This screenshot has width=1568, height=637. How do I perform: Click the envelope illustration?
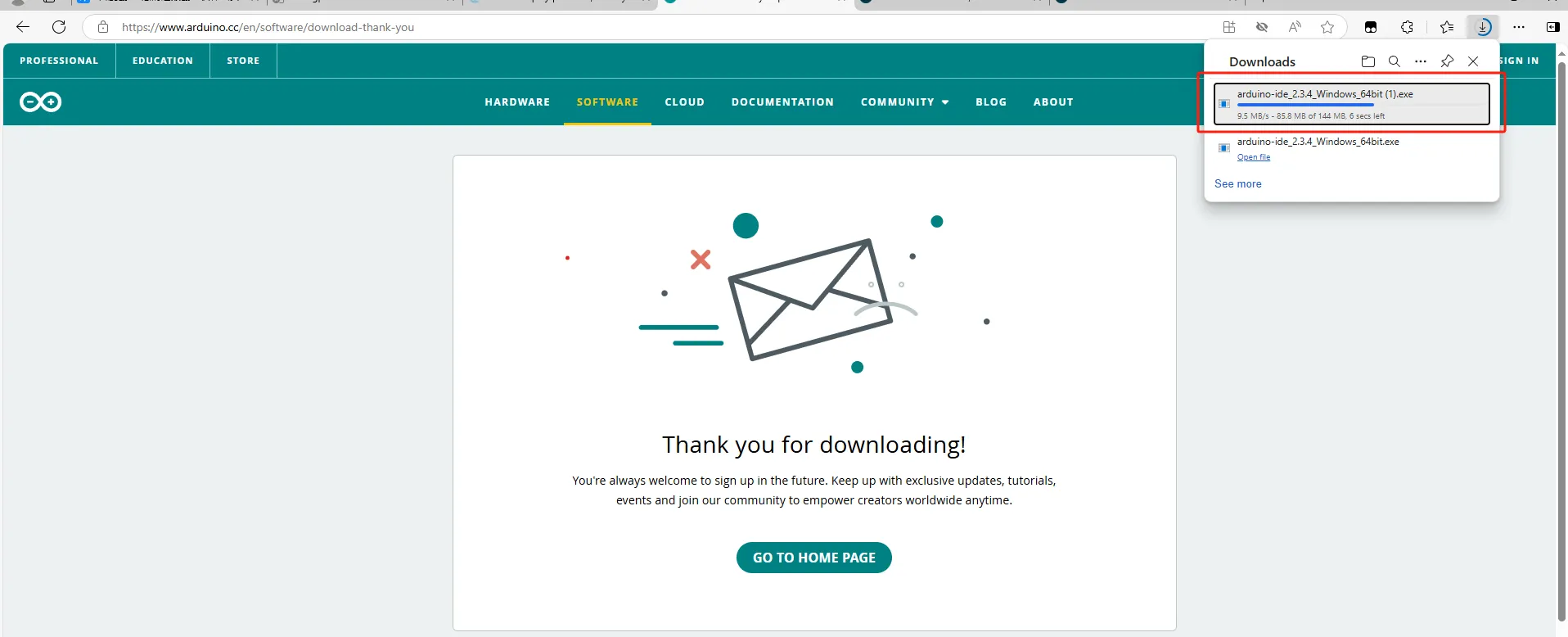(x=810, y=299)
